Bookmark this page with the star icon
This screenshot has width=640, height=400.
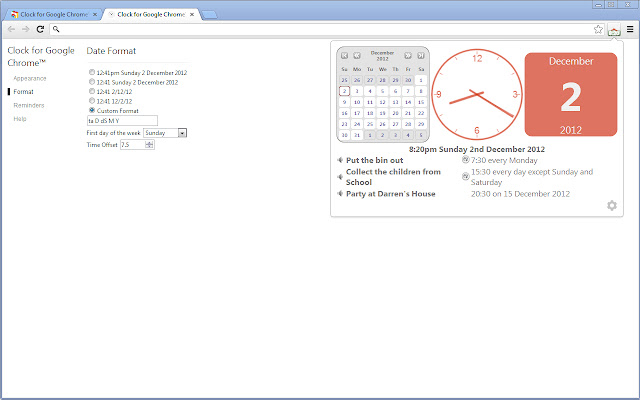(598, 29)
